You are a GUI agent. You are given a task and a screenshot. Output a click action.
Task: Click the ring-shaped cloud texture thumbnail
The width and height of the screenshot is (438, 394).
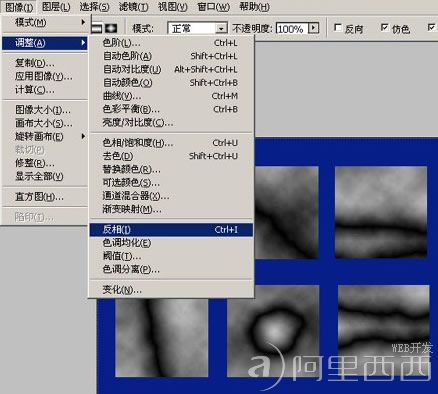pyautogui.click(x=272, y=331)
